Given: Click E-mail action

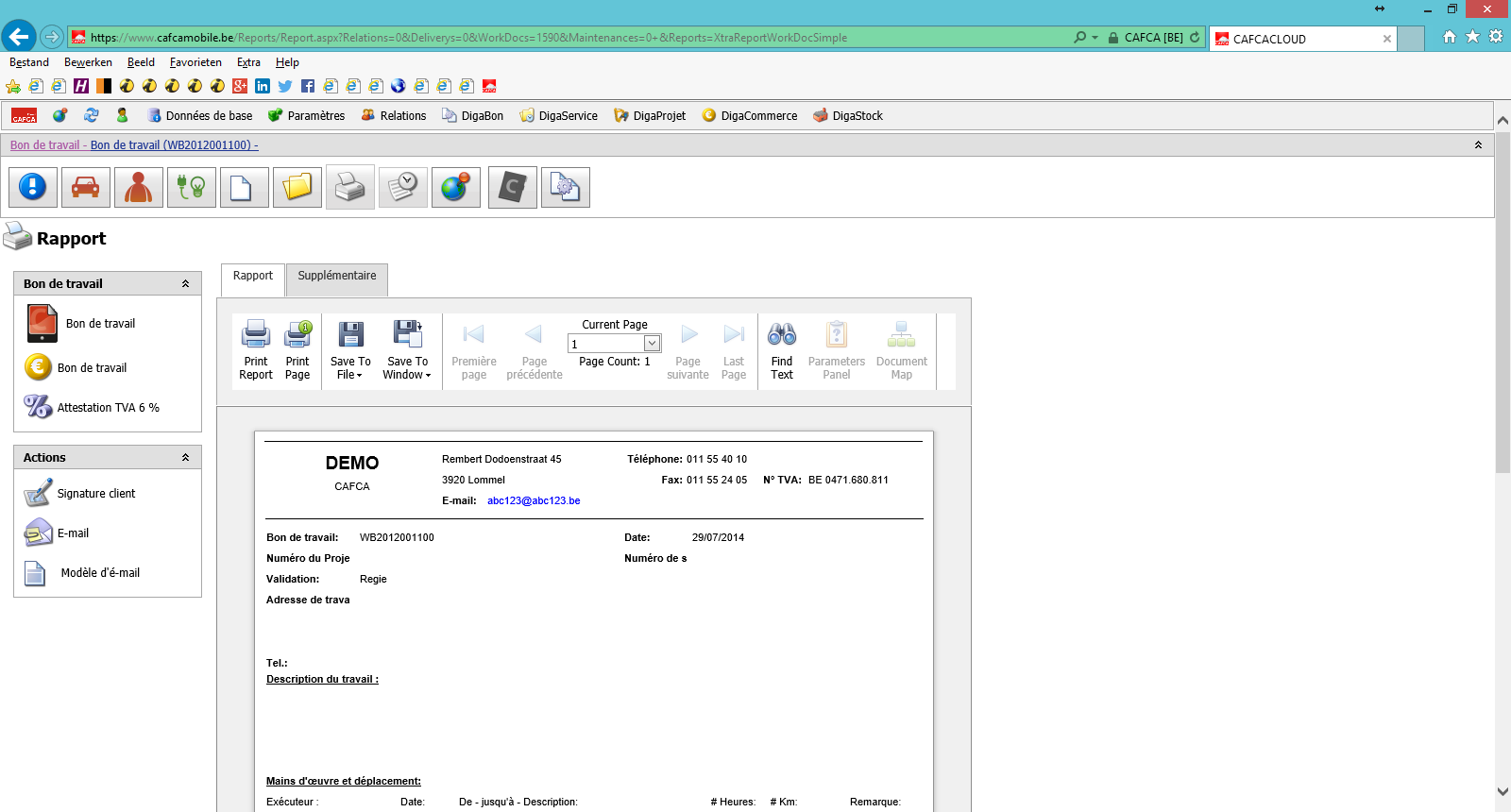Looking at the screenshot, I should tap(57, 533).
